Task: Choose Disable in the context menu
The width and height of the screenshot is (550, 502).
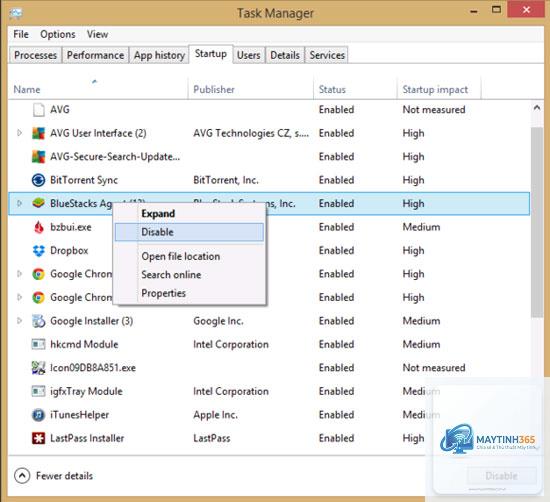Action: (x=189, y=232)
